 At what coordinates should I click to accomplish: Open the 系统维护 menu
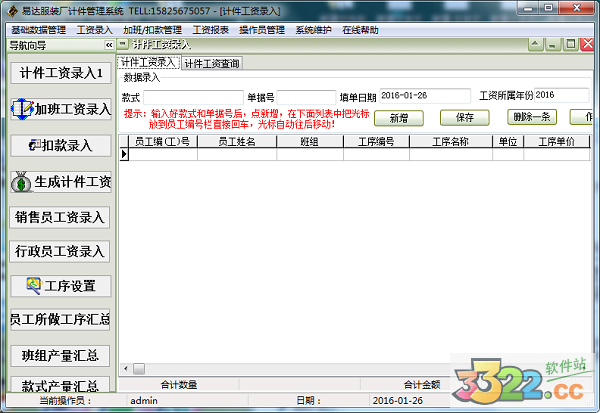[313, 30]
